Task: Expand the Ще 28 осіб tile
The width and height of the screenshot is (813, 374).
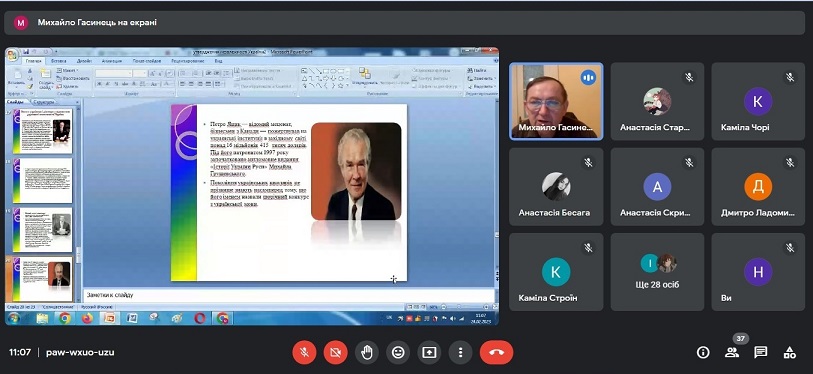Action: coord(657,272)
